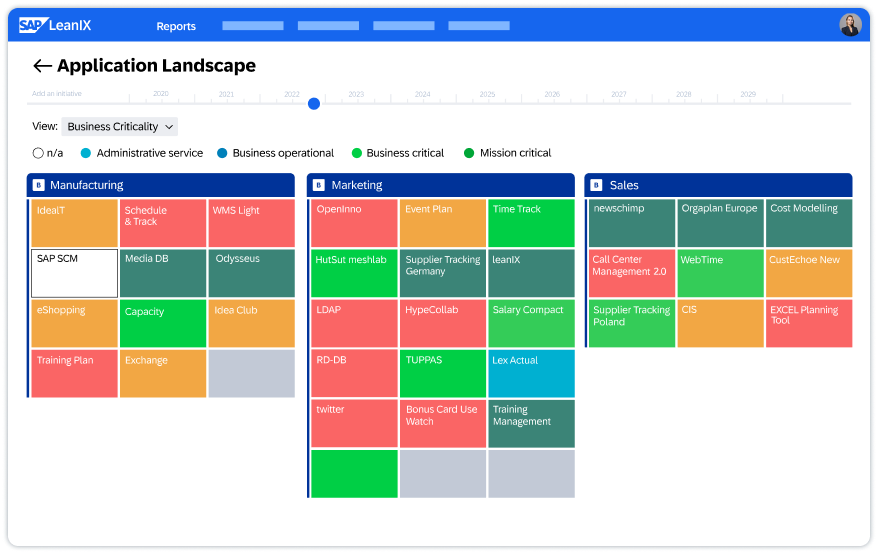Select the Event Plan tile
876x552 pixels.
click(442, 223)
